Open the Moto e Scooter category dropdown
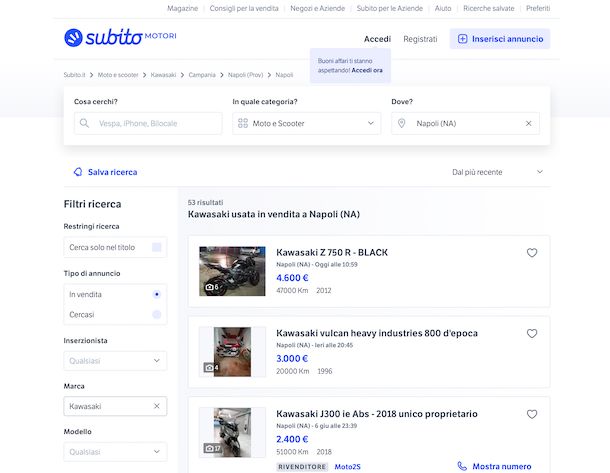Image resolution: width=610 pixels, height=473 pixels. pos(307,123)
